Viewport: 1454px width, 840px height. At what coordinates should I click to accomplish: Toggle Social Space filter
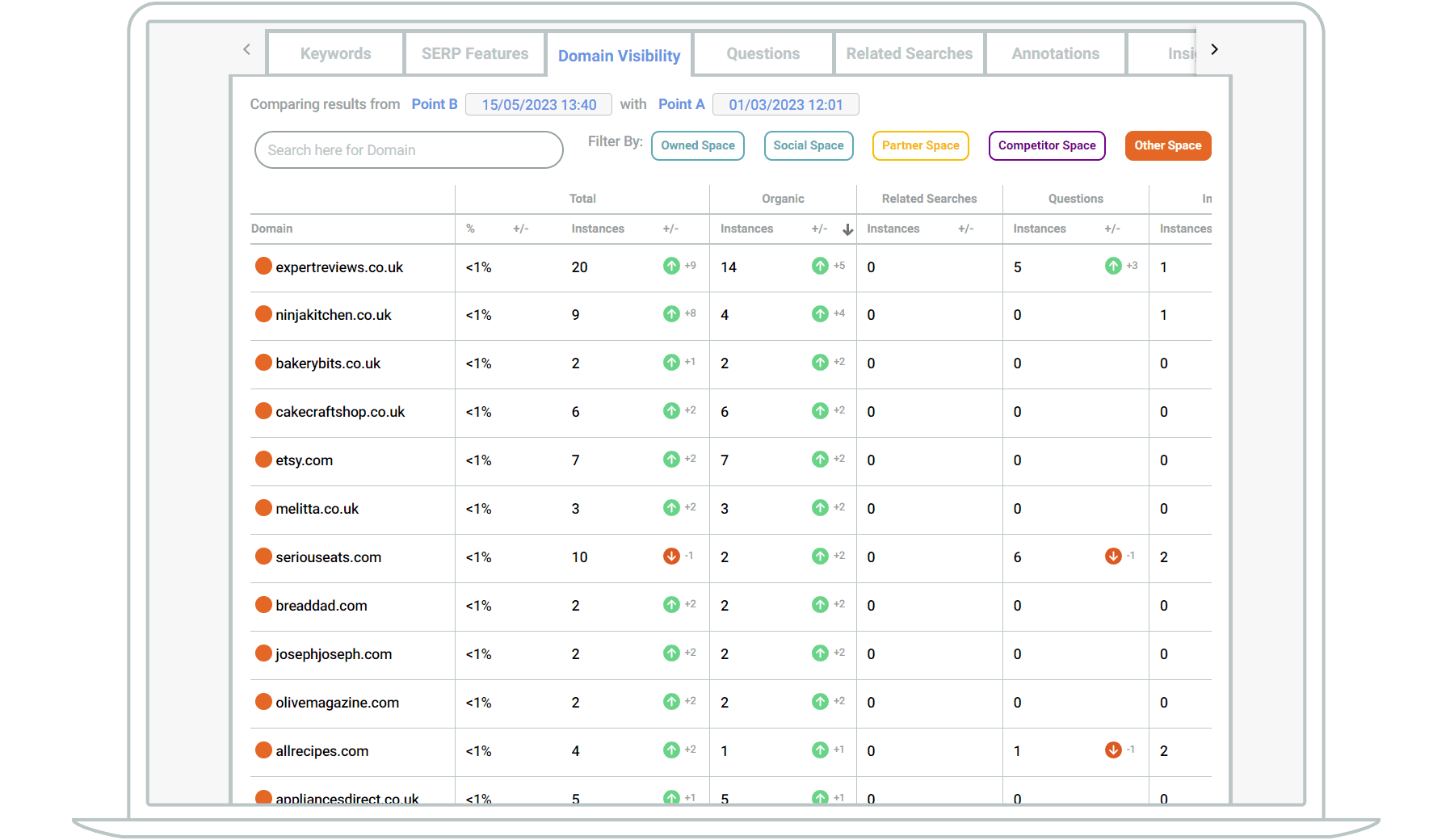click(809, 145)
